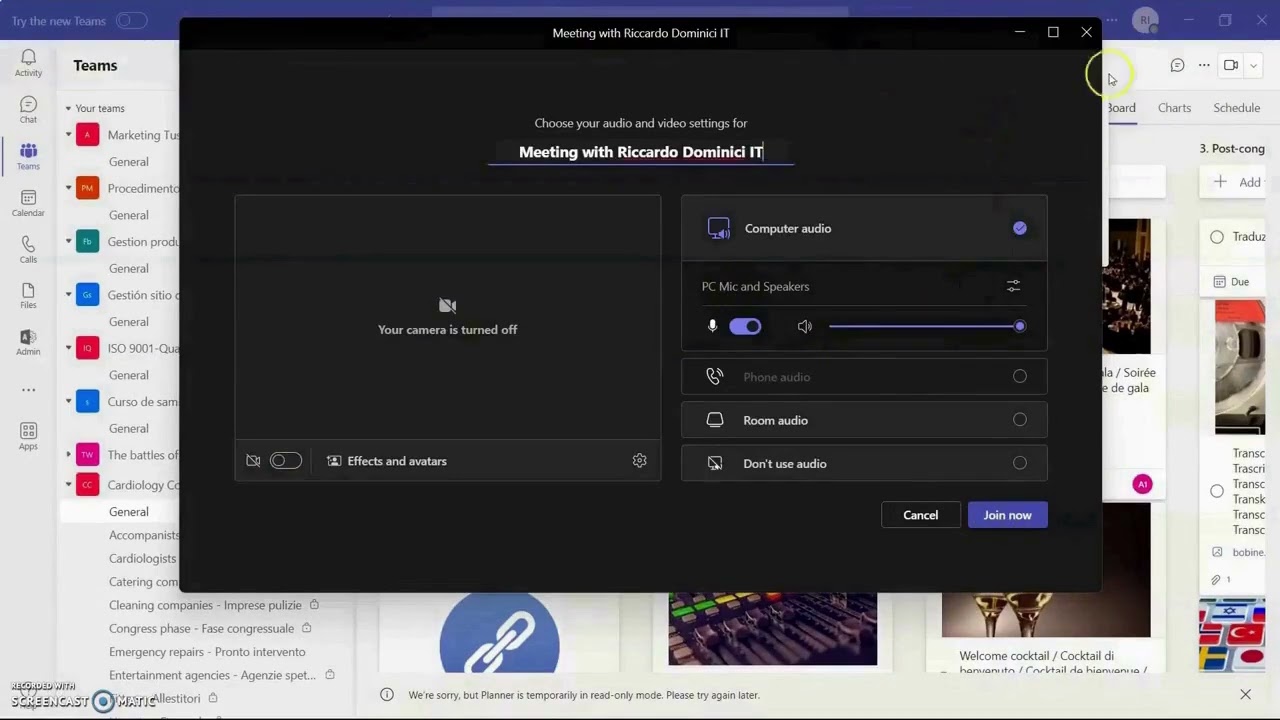Collapse the Gestión sitio team tree arrow
Screen dimensions: 1280x720
[x=68, y=295]
